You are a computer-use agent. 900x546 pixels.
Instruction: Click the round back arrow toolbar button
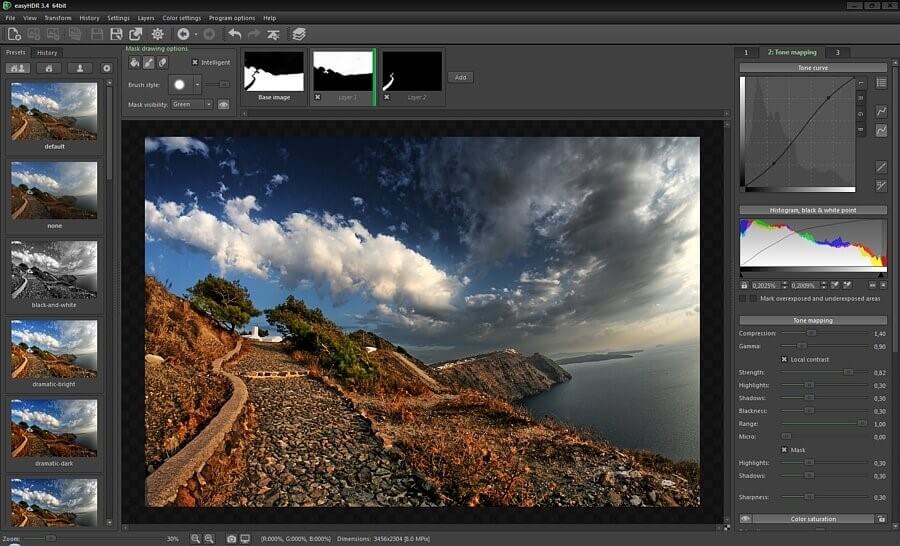coord(183,34)
